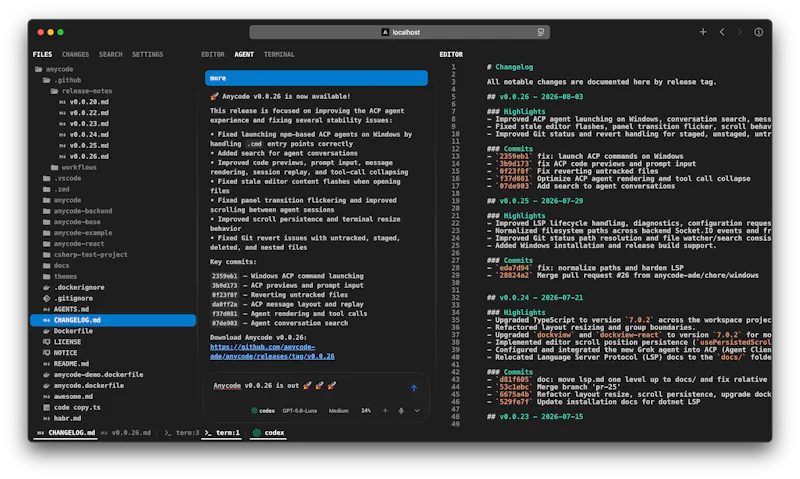Open the TERMINAL tab
The image size is (800, 479).
(x=279, y=55)
